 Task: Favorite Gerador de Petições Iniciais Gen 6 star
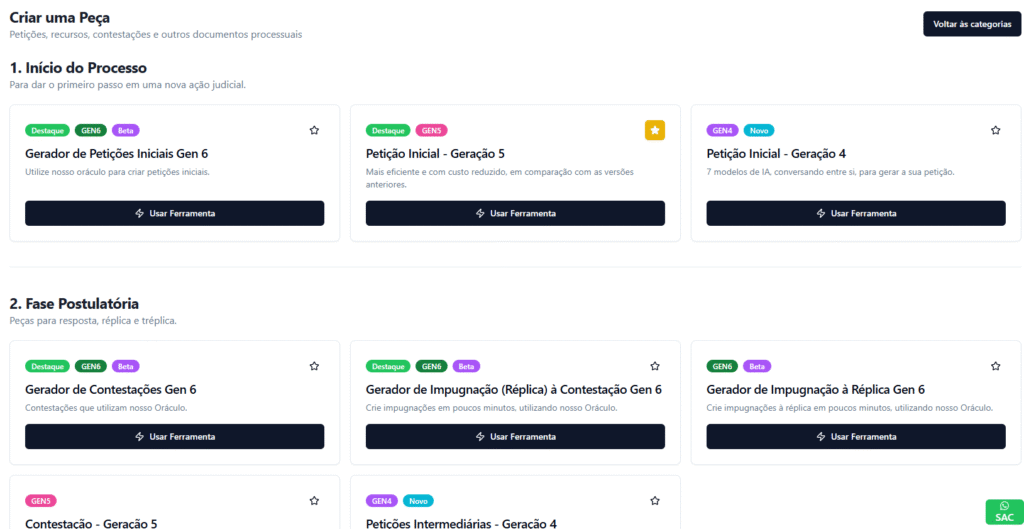314,130
